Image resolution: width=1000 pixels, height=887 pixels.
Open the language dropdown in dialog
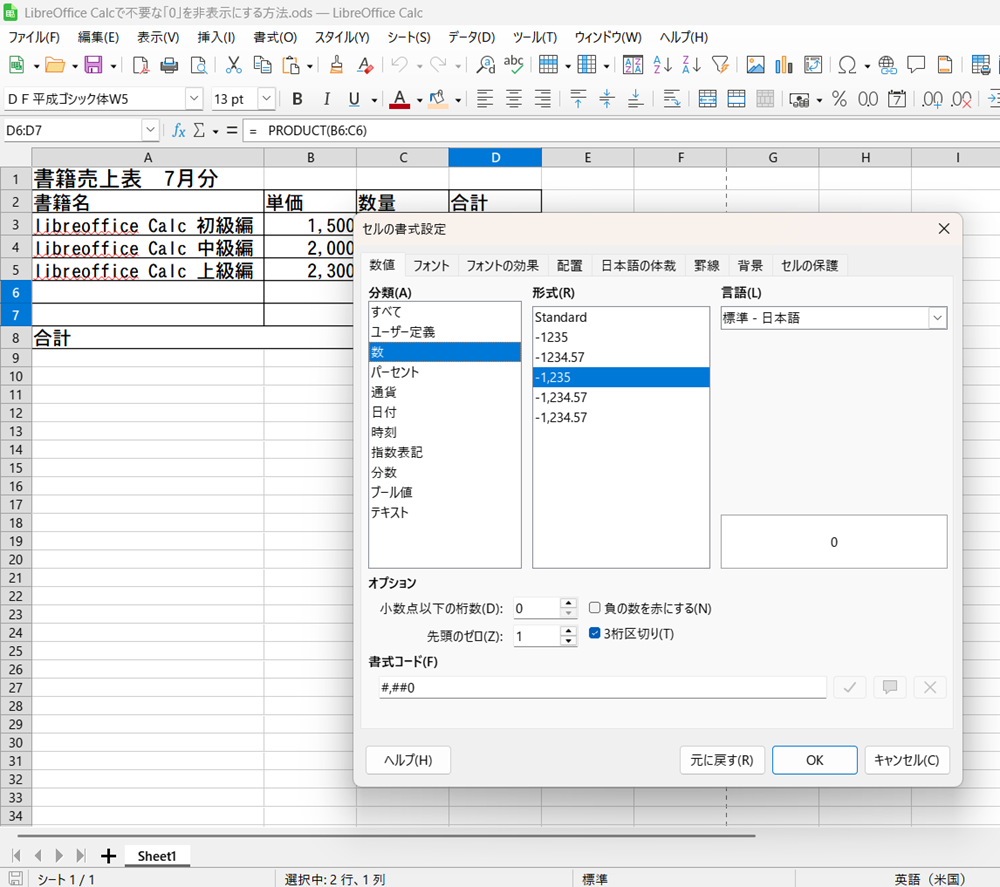(x=937, y=318)
